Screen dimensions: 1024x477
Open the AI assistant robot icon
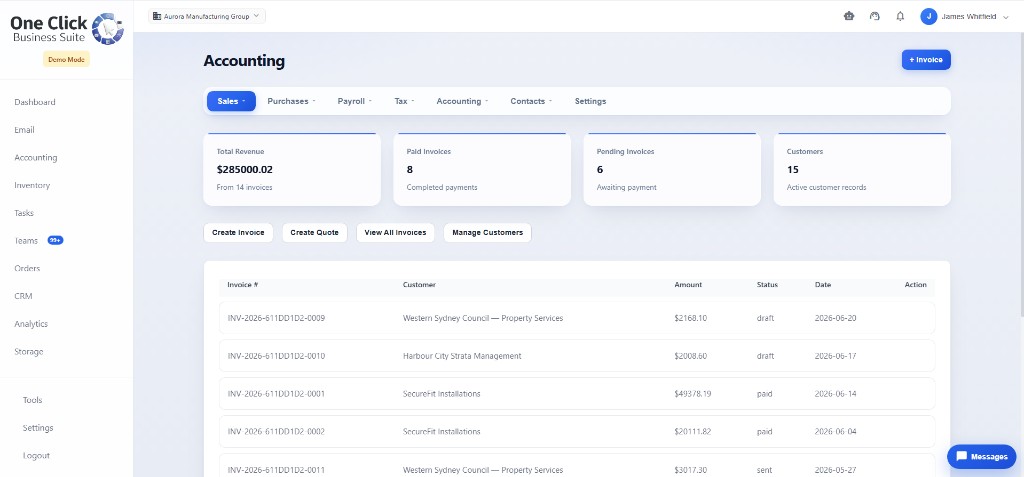point(849,16)
